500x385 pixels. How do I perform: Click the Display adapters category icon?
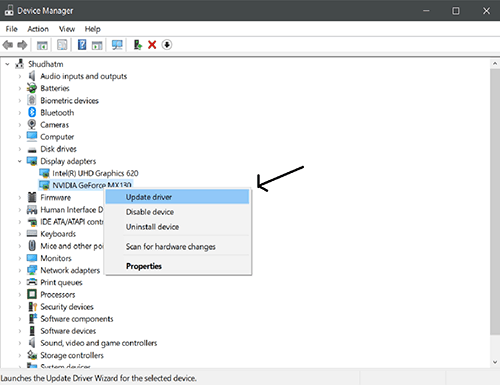coord(32,161)
